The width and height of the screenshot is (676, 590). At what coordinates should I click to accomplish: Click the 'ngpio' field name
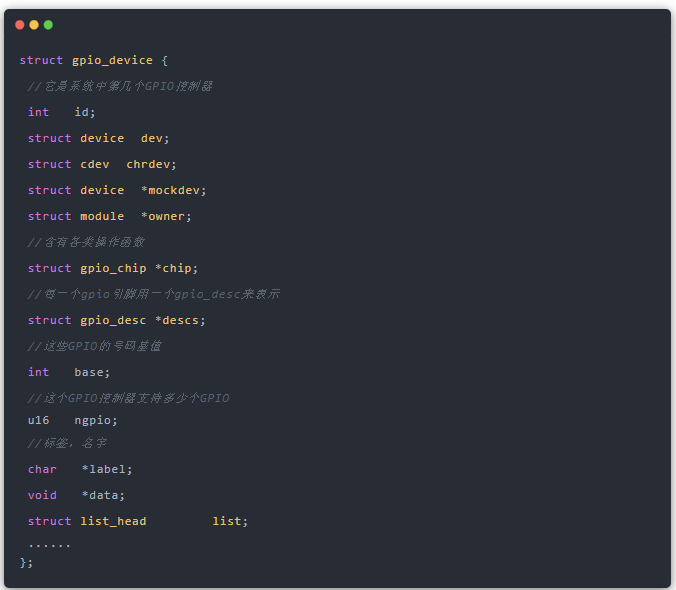(x=93, y=420)
